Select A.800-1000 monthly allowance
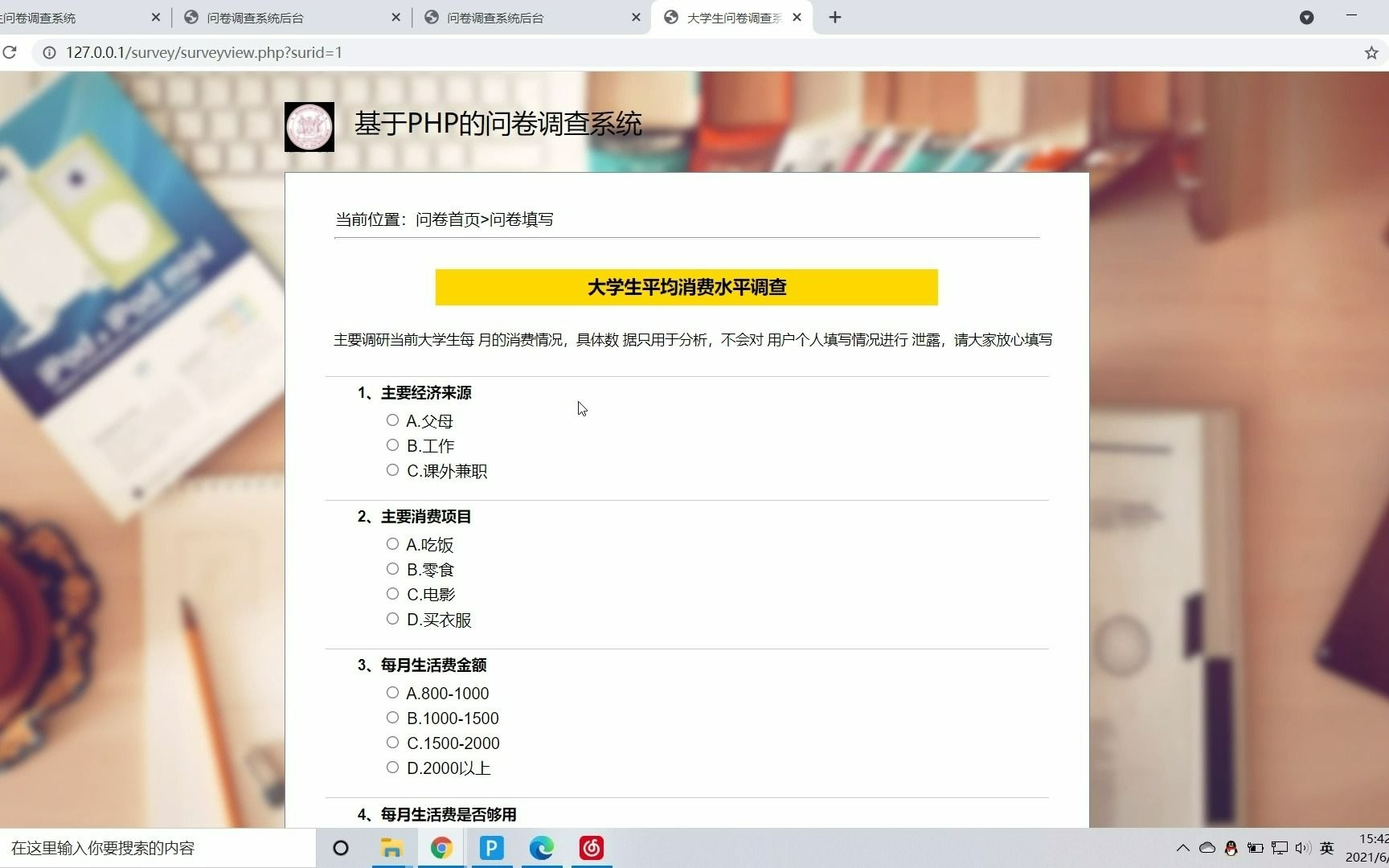 [392, 693]
